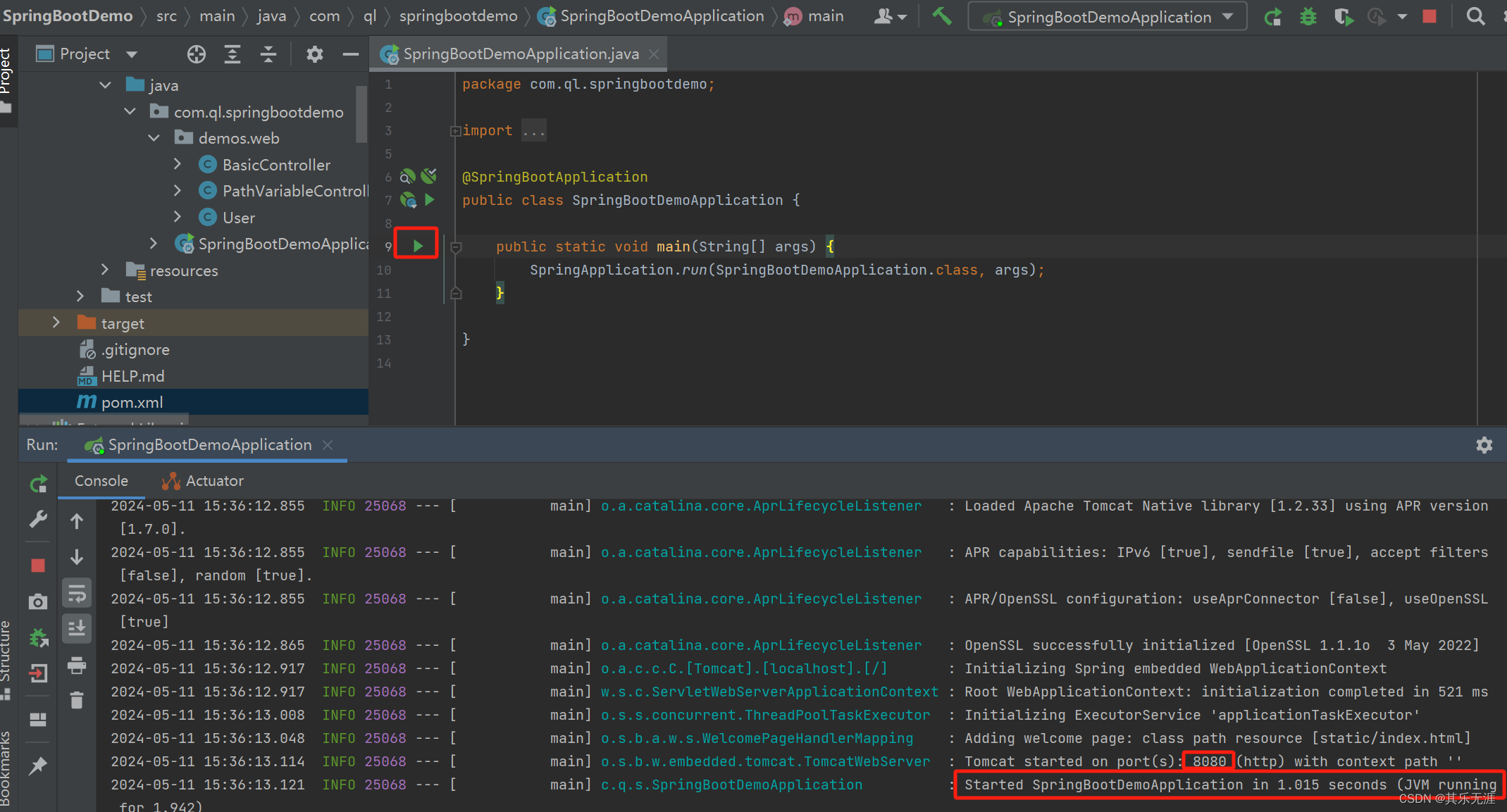The height and width of the screenshot is (812, 1507).
Task: Click the Build project hammer icon
Action: (x=941, y=15)
